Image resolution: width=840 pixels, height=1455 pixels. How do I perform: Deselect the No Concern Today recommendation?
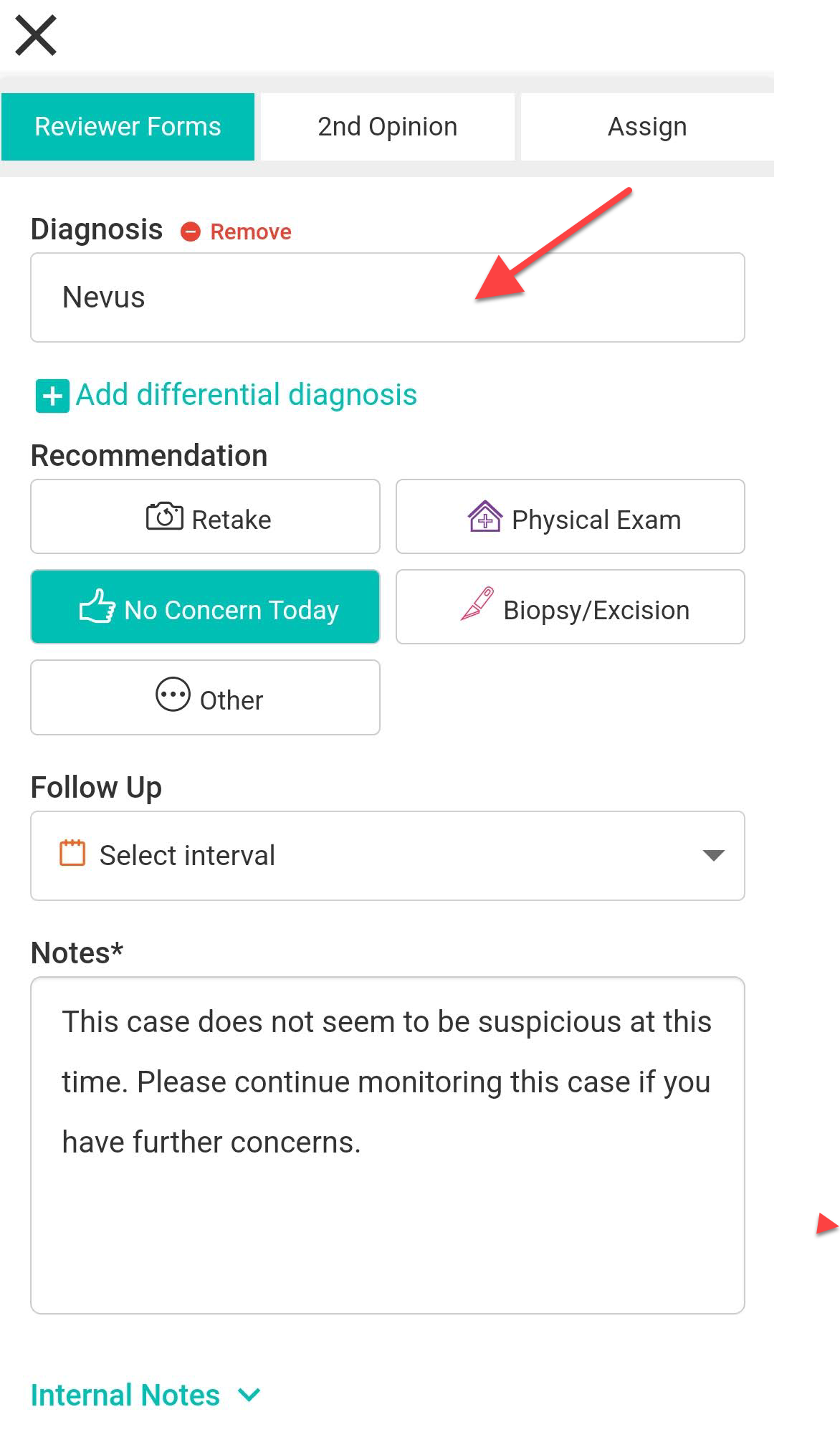click(205, 607)
